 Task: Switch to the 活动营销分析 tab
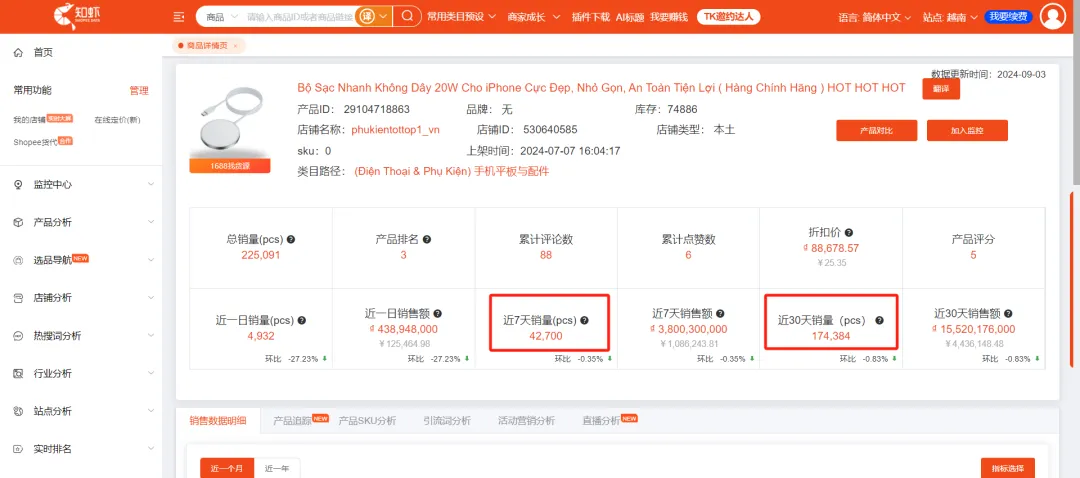(526, 421)
